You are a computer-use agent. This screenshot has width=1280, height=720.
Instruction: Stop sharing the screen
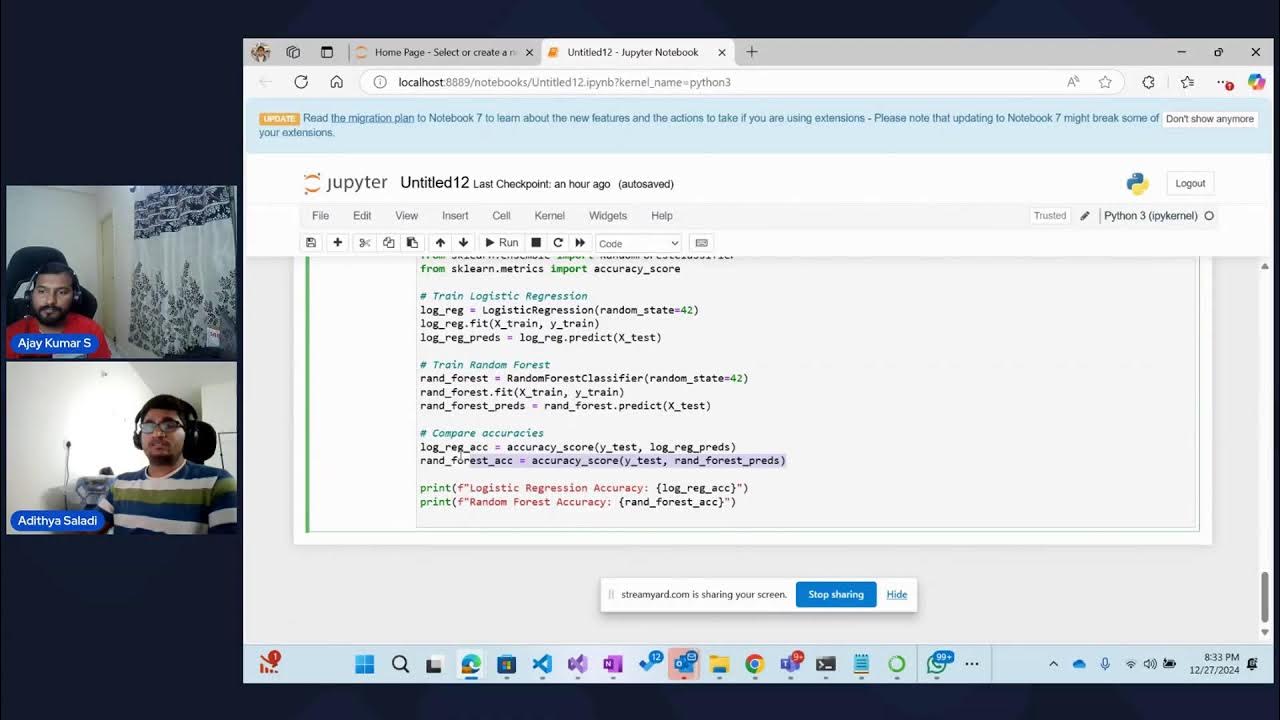[836, 594]
